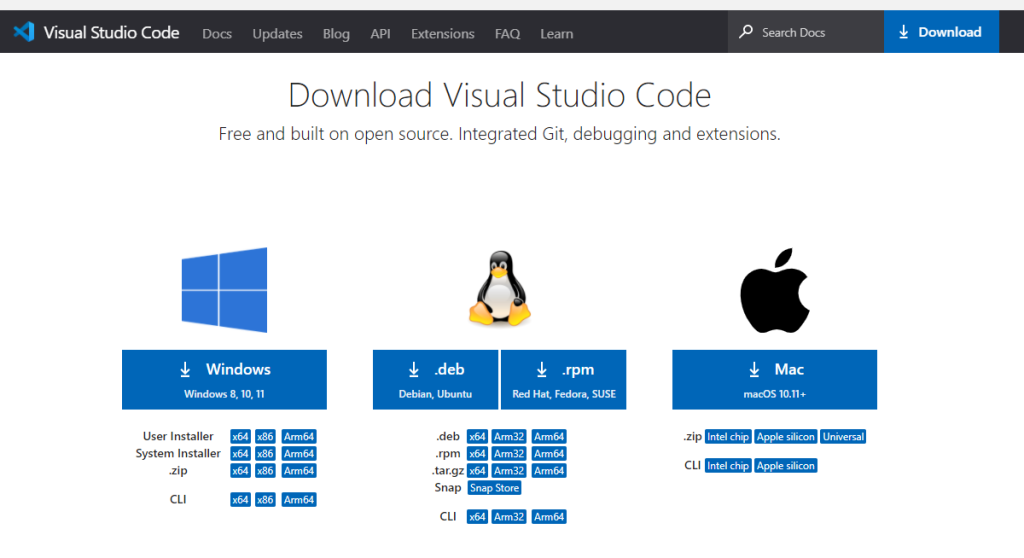This screenshot has height=558, width=1024.
Task: Download the .deb Debian, Ubuntu package
Action: click(436, 380)
